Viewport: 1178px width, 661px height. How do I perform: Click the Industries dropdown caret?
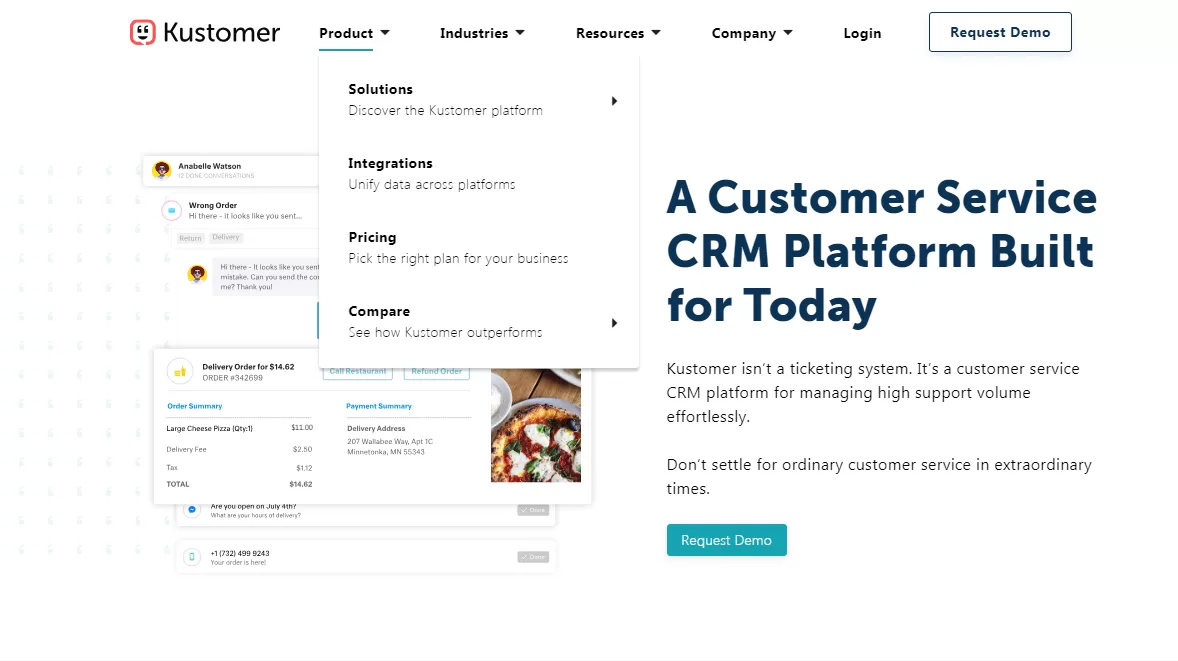(520, 33)
